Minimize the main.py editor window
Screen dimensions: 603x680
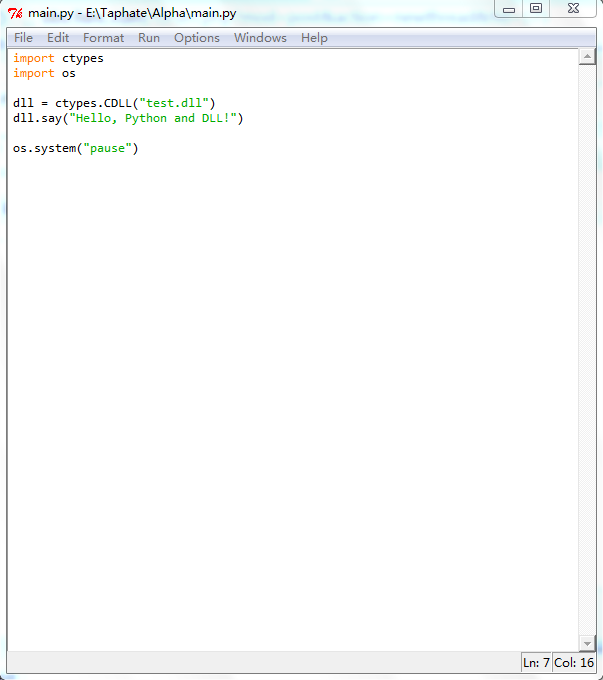coord(510,9)
